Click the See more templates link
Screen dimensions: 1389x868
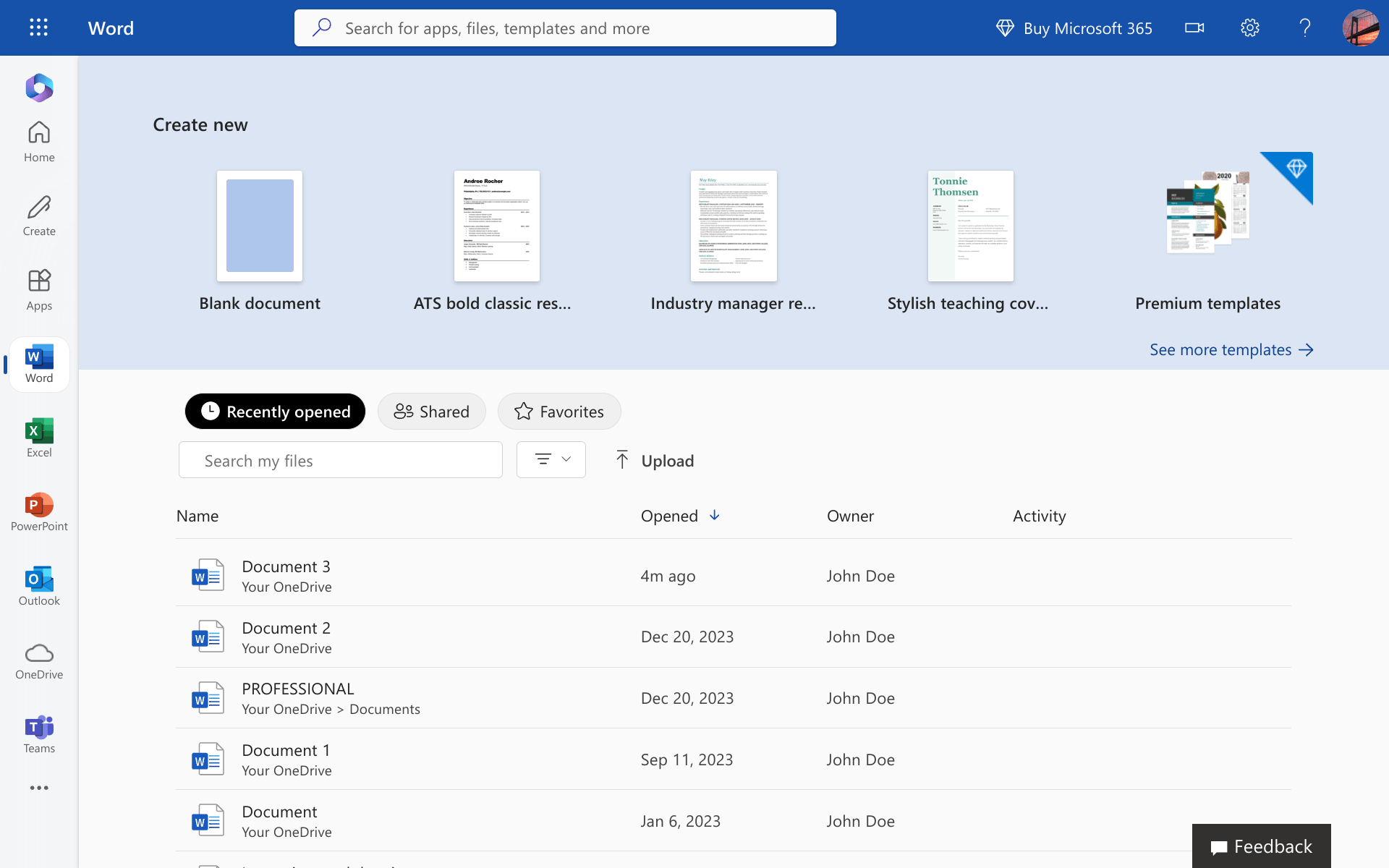1231,349
